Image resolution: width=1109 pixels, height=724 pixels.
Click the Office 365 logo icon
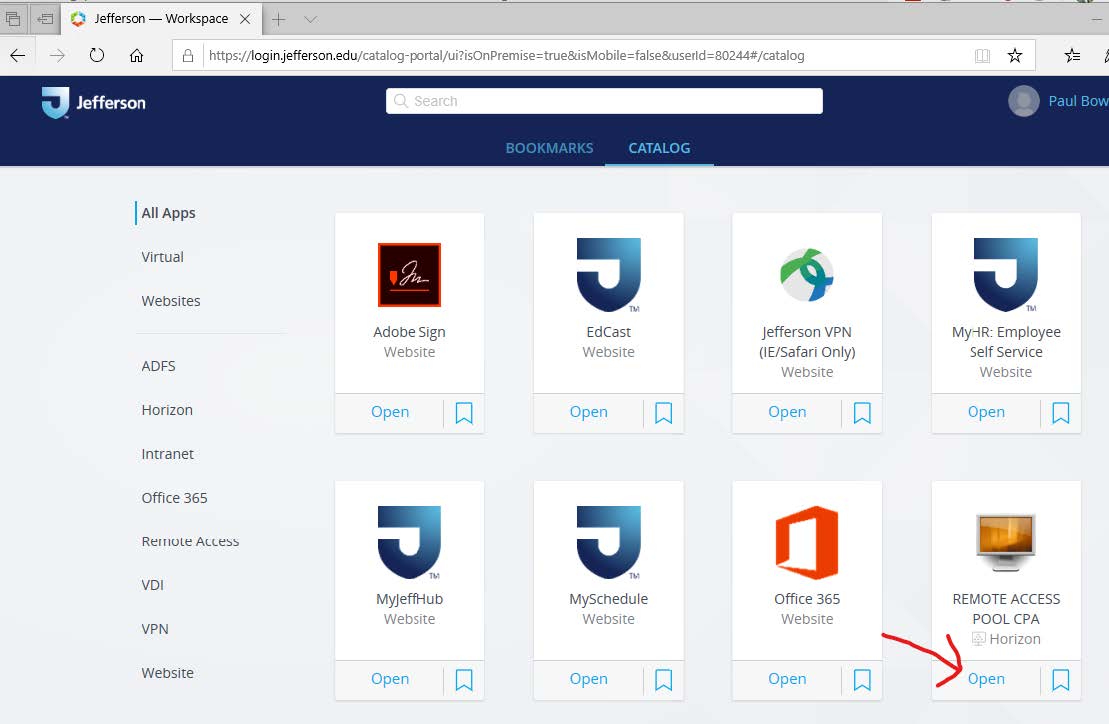pyautogui.click(x=807, y=542)
